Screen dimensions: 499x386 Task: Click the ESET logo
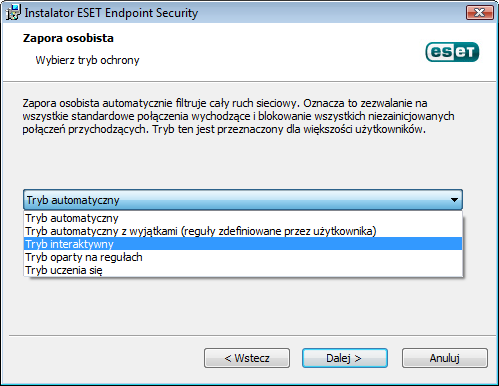tap(452, 52)
